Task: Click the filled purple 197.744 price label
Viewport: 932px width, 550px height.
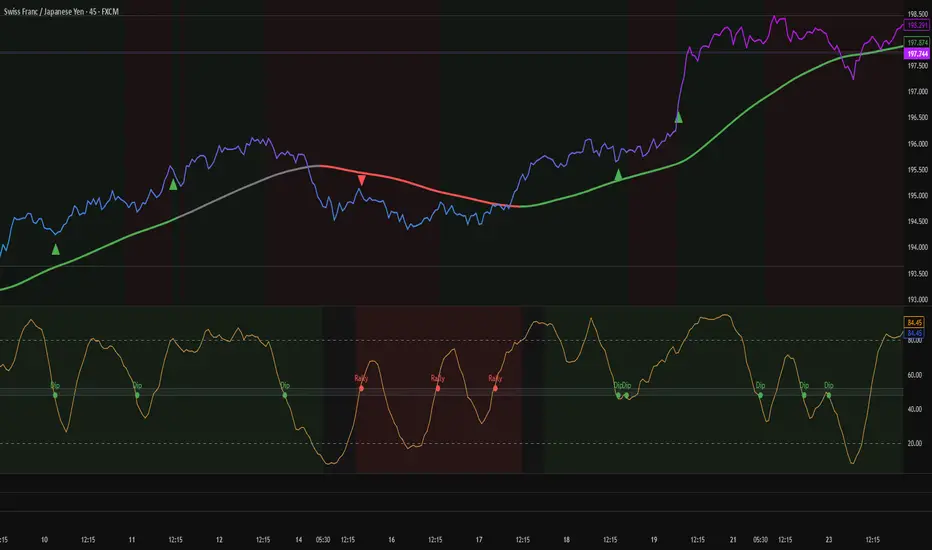Action: pos(917,54)
